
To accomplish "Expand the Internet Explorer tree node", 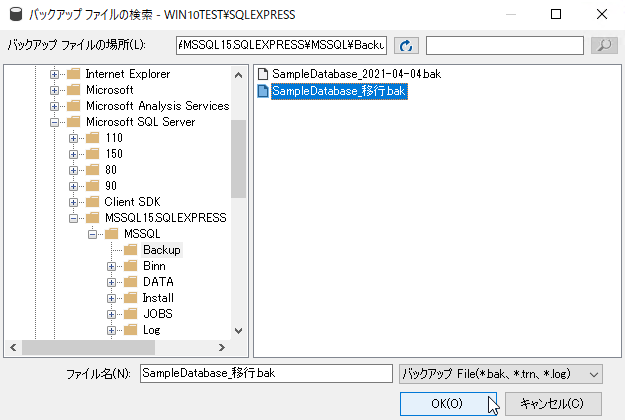I will point(54,74).
